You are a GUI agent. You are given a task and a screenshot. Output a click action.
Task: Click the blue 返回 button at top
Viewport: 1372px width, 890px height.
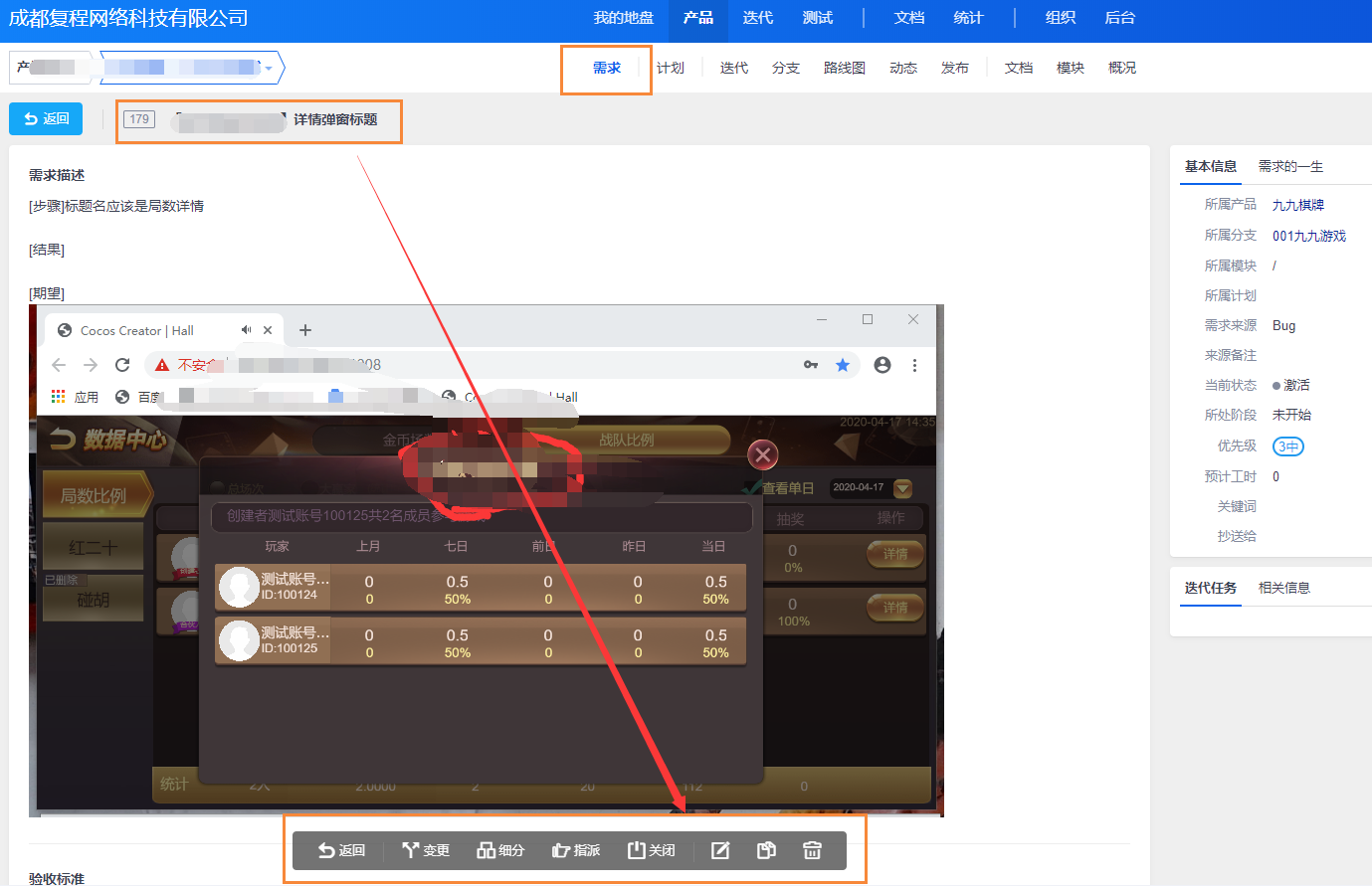click(x=46, y=118)
